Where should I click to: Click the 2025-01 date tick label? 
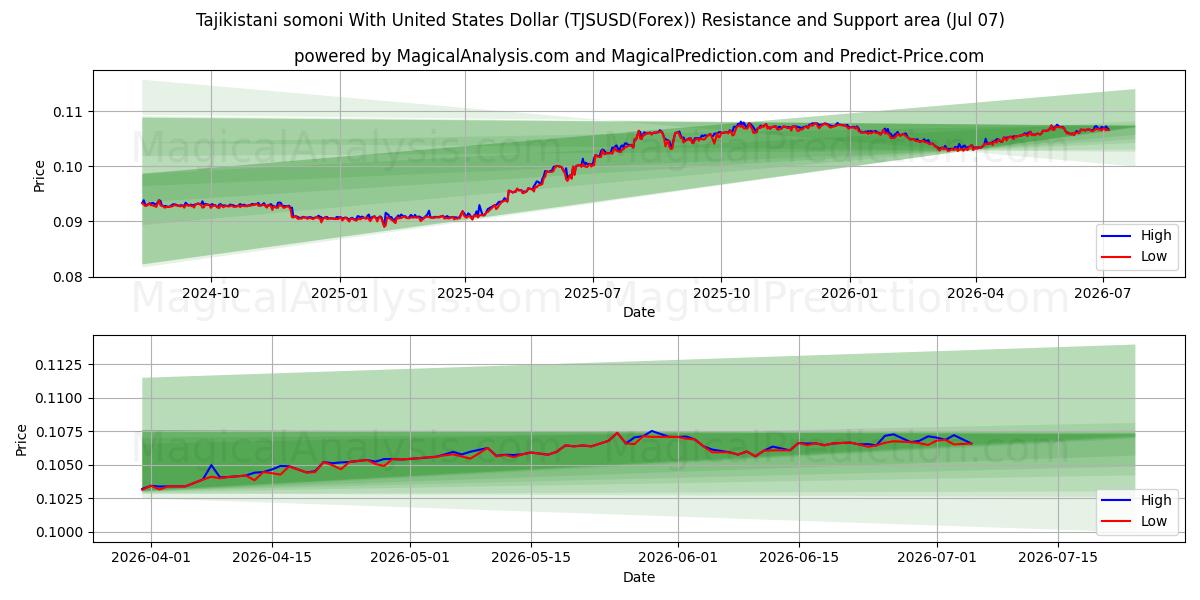point(340,293)
